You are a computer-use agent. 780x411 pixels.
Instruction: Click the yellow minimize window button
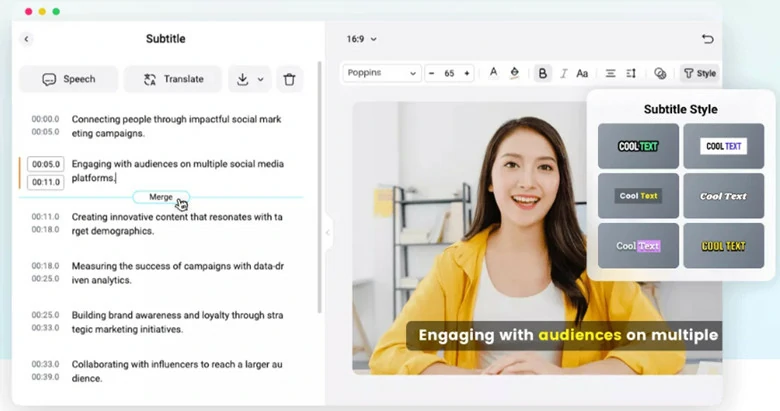(x=42, y=11)
